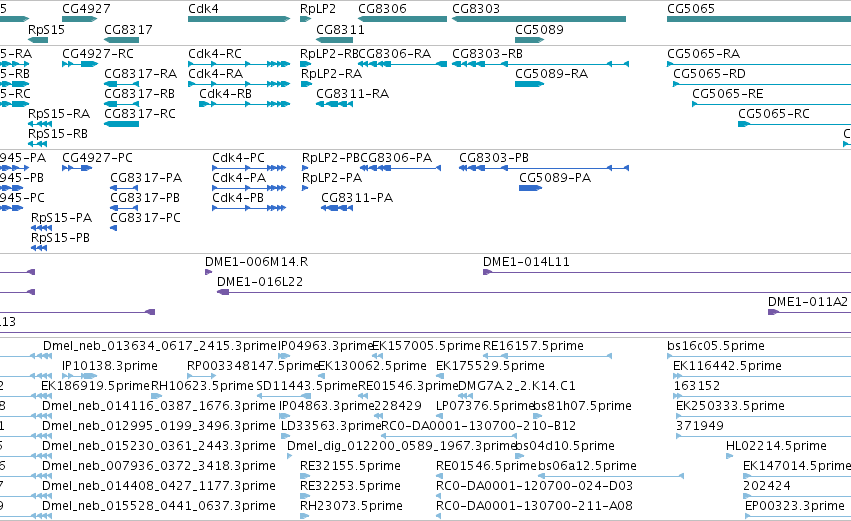851x521 pixels.
Task: Open transcript CG4927-RC
Action: 98,54
